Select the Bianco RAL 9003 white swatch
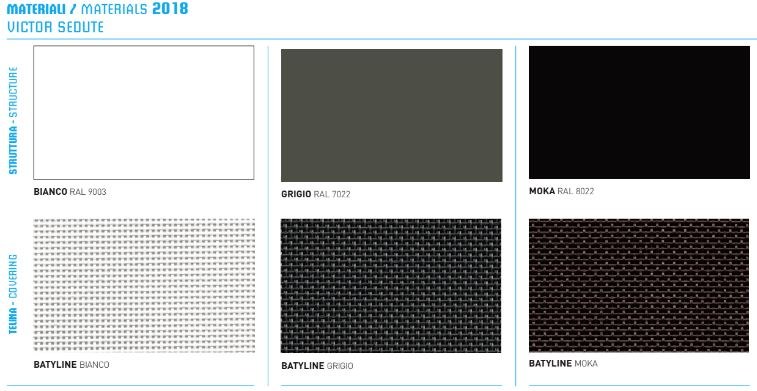 tap(143, 112)
